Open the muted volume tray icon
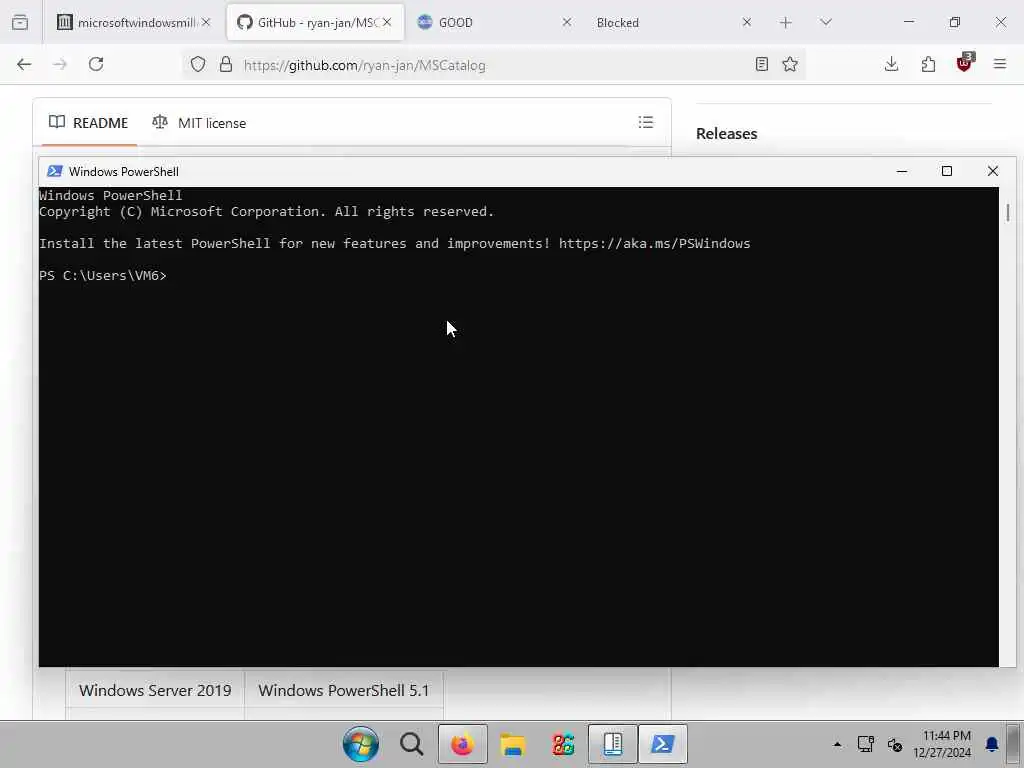 click(x=895, y=744)
